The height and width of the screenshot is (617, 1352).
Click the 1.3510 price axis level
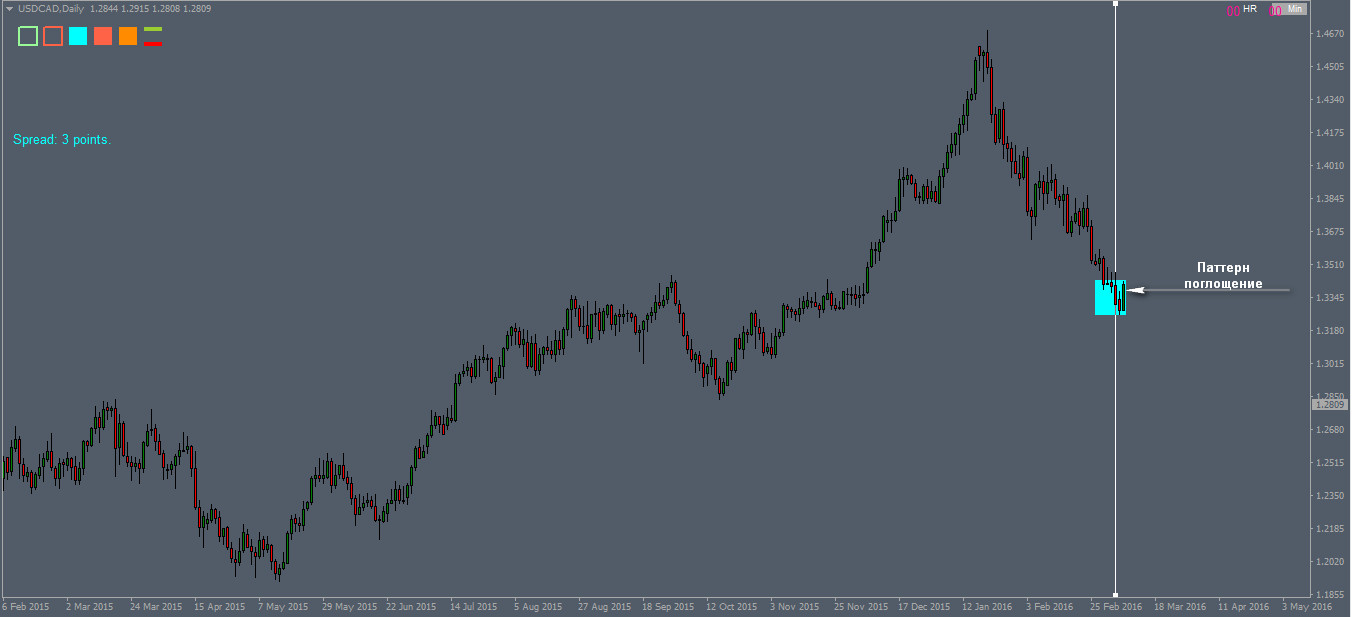pos(1331,265)
